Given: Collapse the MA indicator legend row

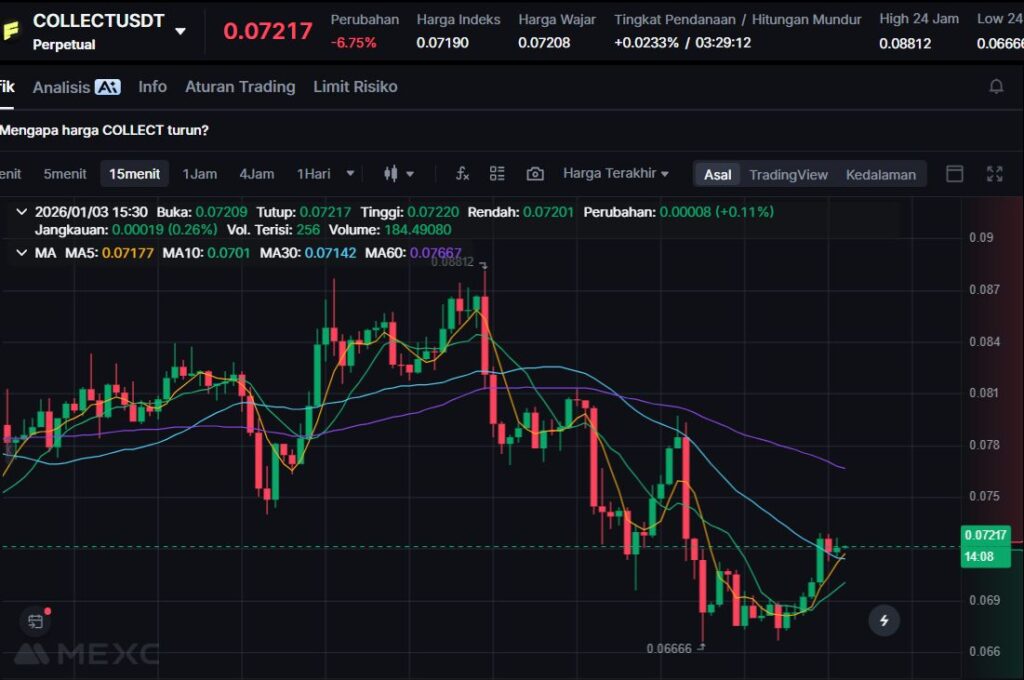Looking at the screenshot, I should 21,253.
